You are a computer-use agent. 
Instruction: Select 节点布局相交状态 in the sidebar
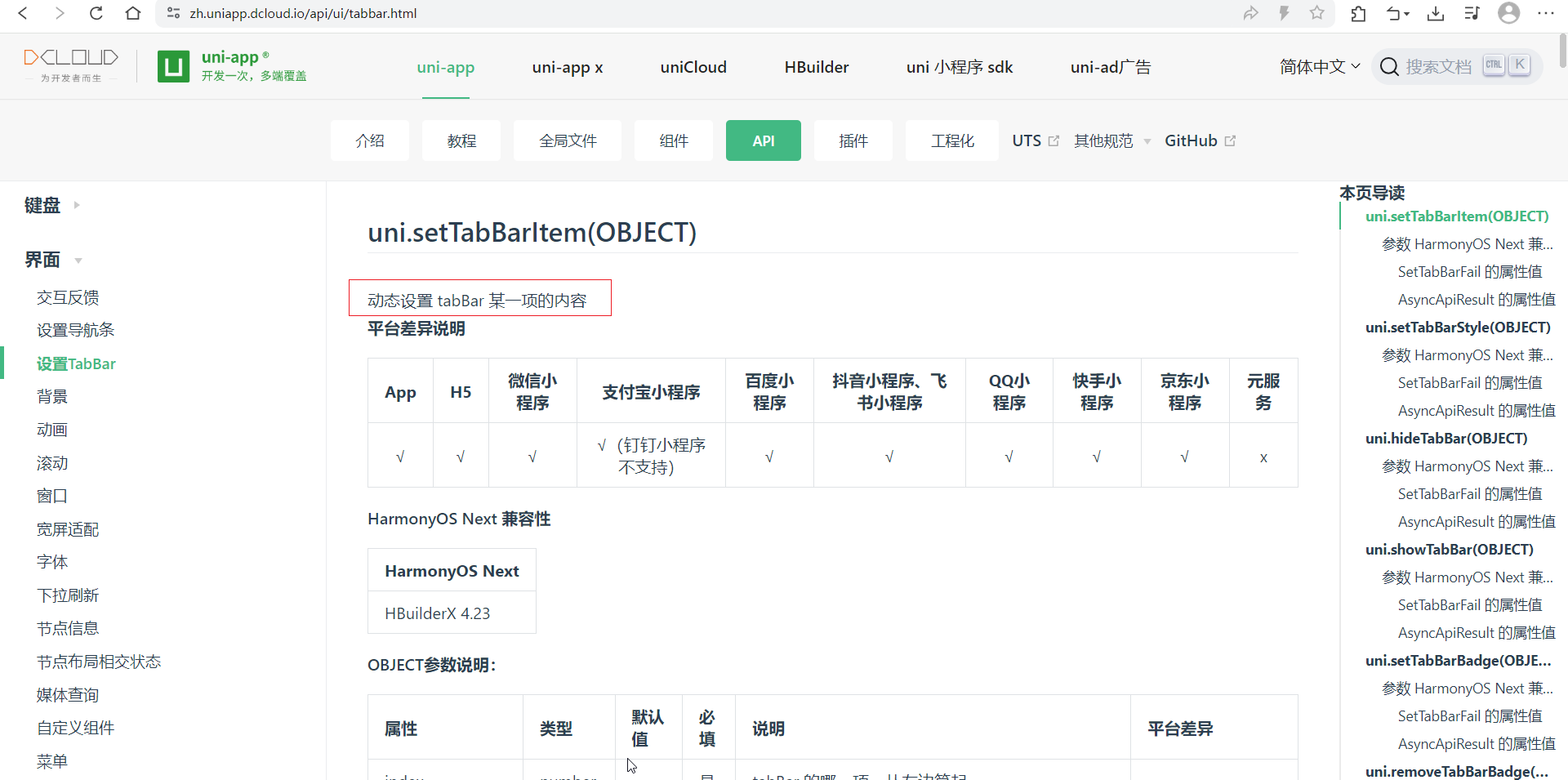click(x=99, y=662)
